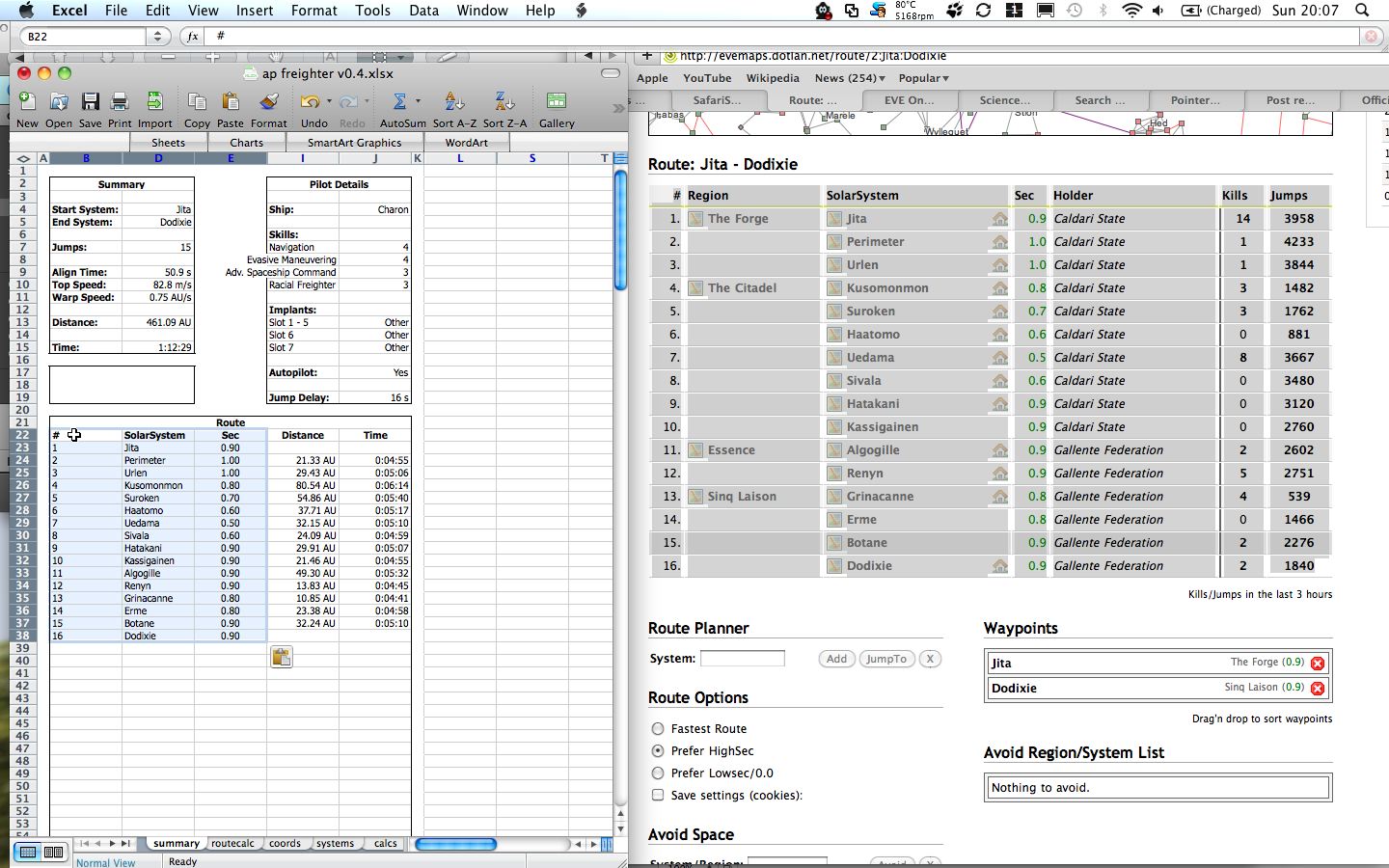Toggle Save settings (cookies) checkbox
The width and height of the screenshot is (1389, 868).
658,796
